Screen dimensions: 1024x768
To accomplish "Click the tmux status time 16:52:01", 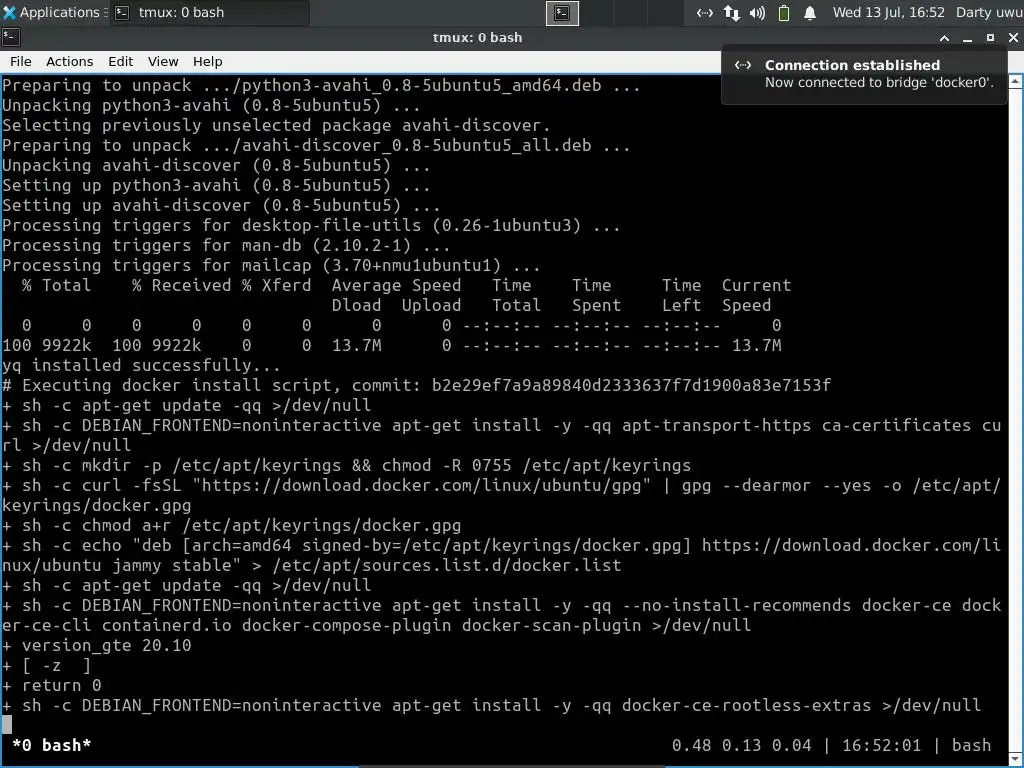I will point(881,745).
